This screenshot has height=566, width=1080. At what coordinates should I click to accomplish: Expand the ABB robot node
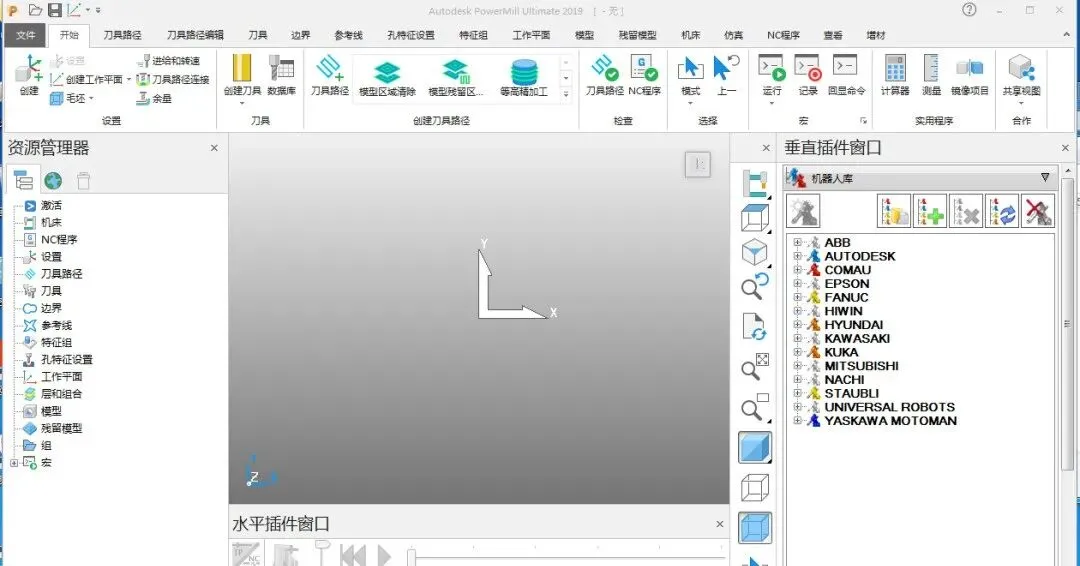(x=798, y=242)
